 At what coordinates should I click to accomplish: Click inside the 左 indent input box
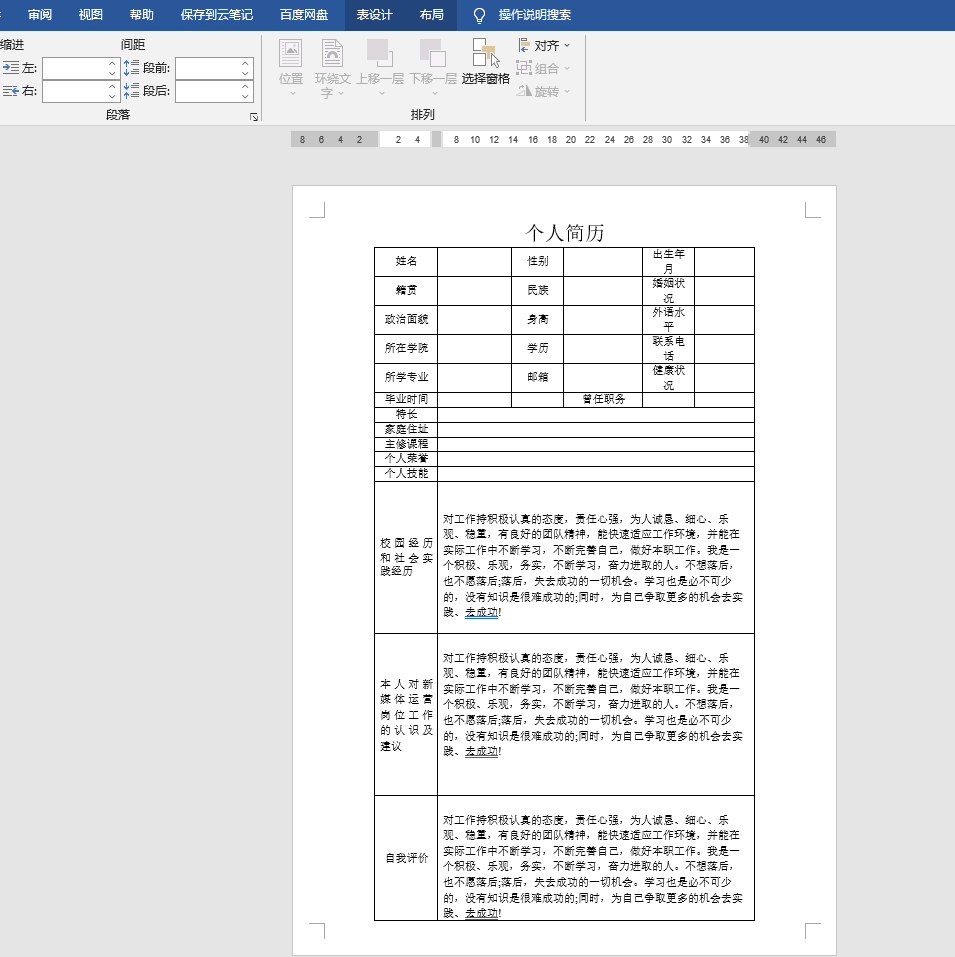pyautogui.click(x=75, y=68)
